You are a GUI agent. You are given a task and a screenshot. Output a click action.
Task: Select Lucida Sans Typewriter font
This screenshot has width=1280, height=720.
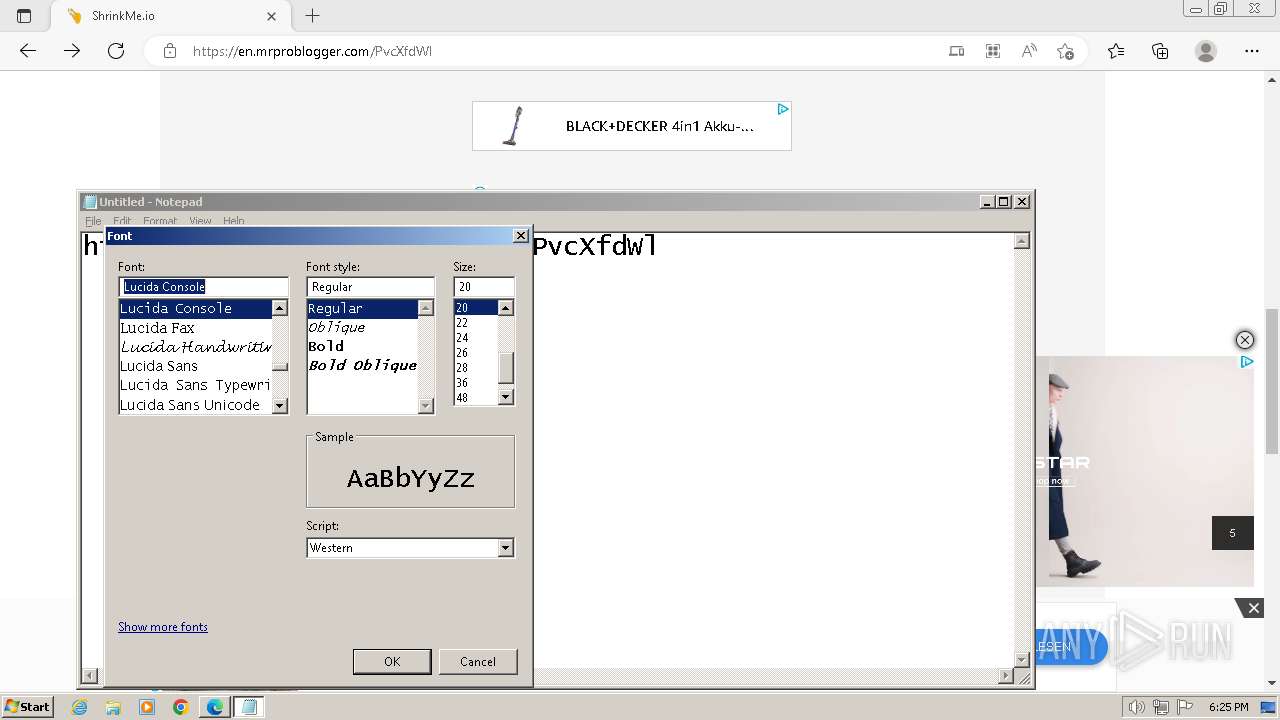195,385
